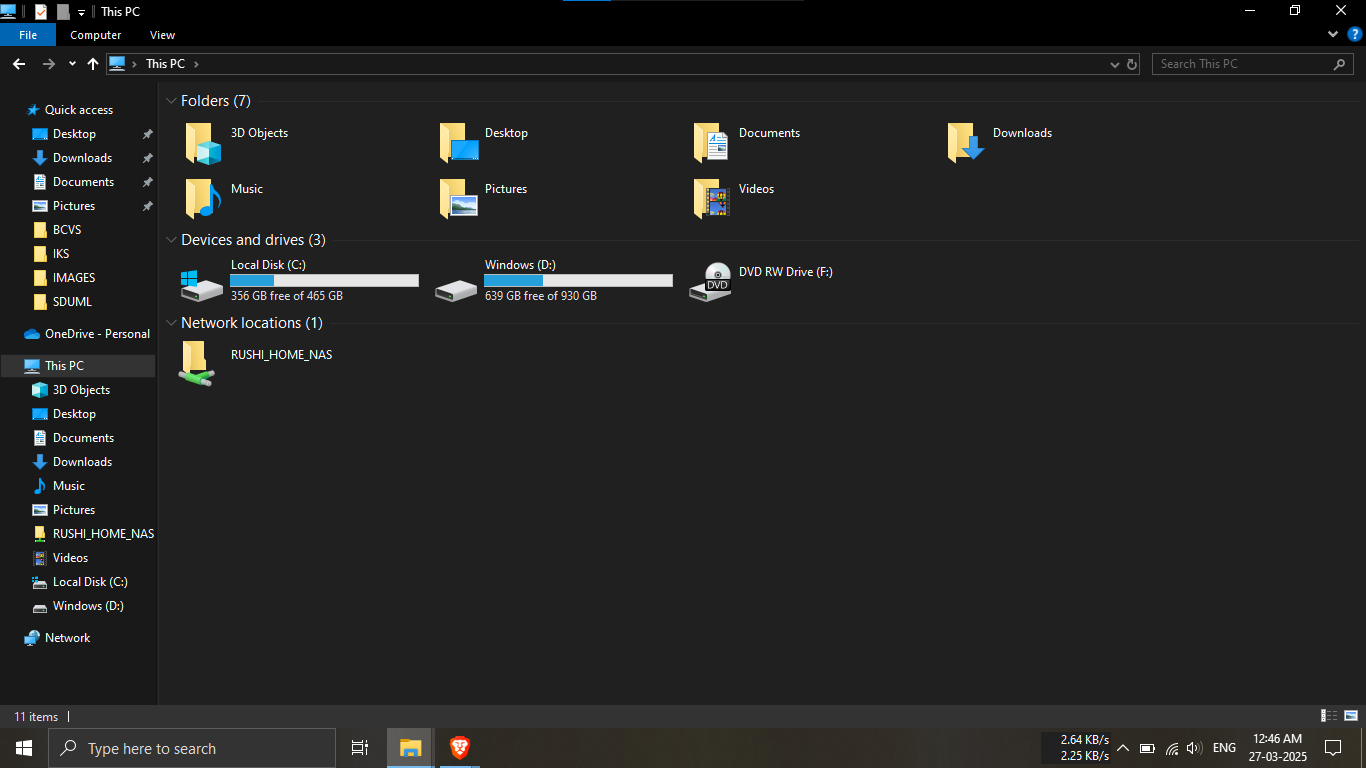
Task: Collapse the Devices and drives group
Action: coord(172,240)
